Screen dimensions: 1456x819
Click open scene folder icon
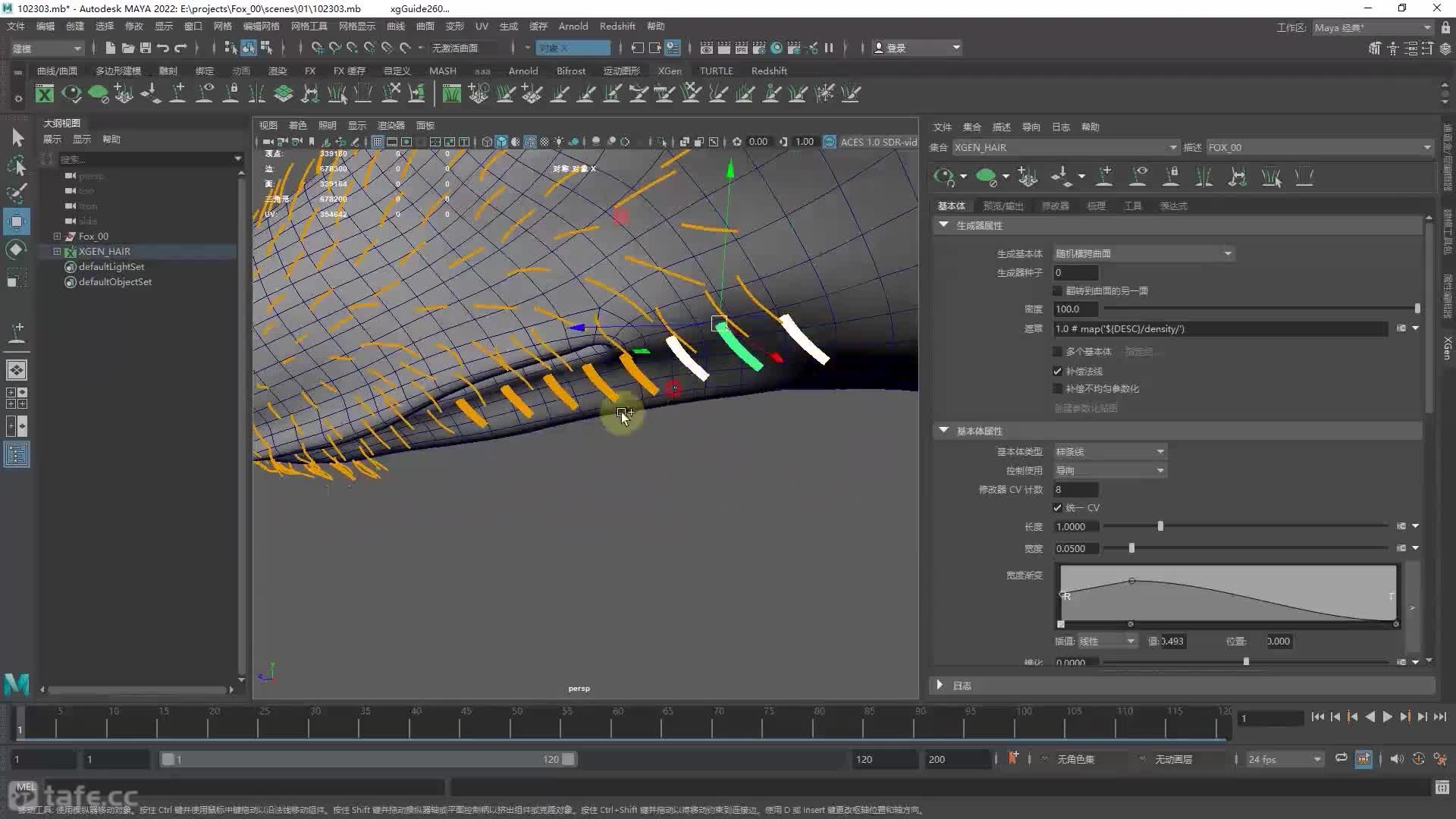pos(128,48)
